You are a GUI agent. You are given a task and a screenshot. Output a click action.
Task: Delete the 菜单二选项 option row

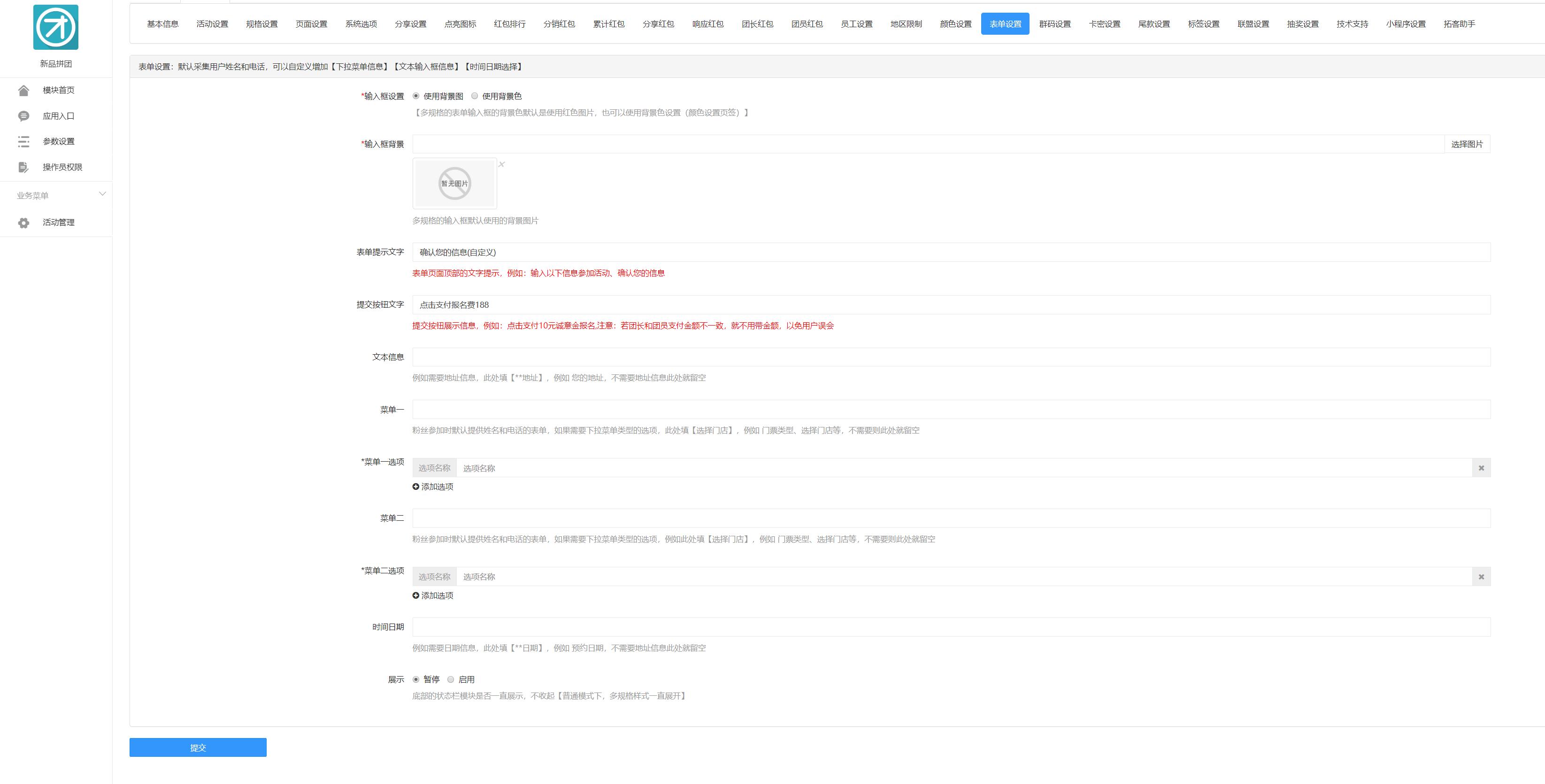click(1481, 577)
